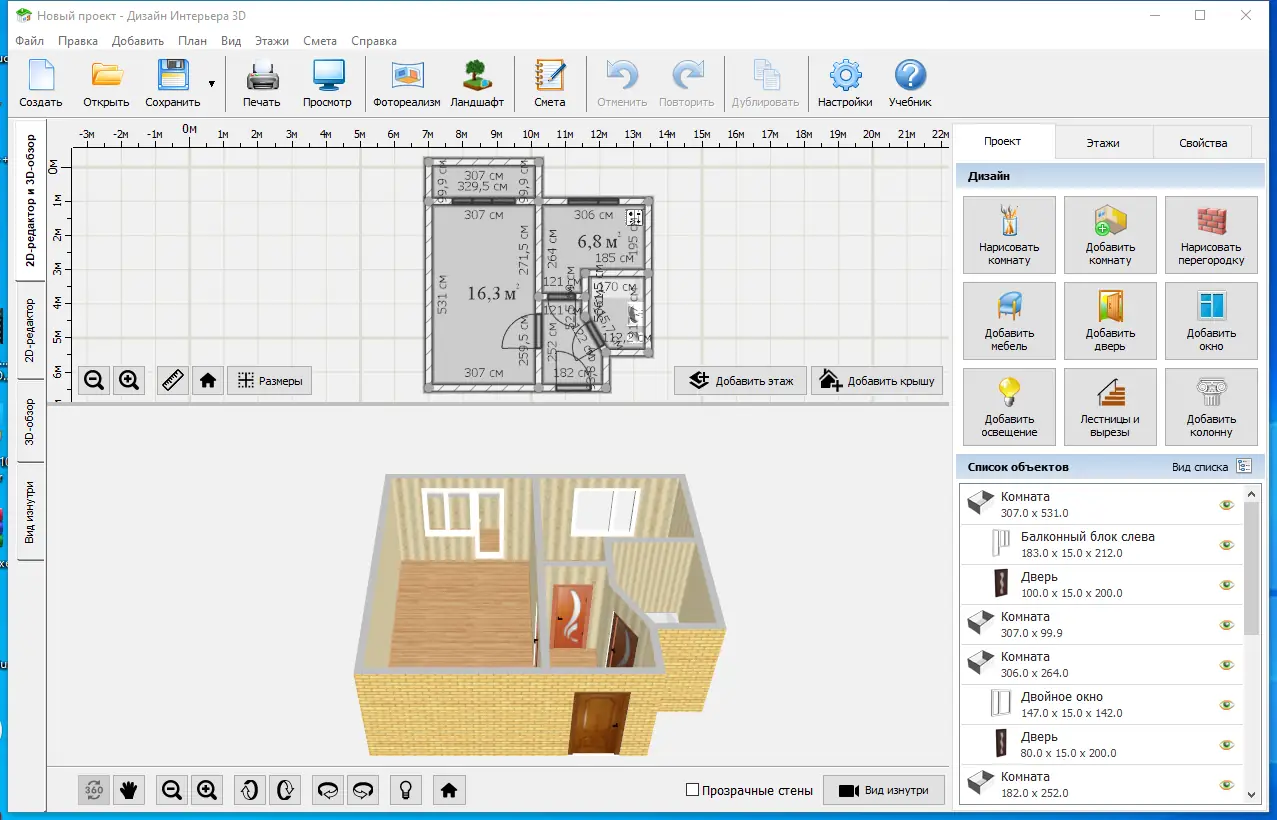Reset 3D view with home icon
The height and width of the screenshot is (820, 1277).
449,790
